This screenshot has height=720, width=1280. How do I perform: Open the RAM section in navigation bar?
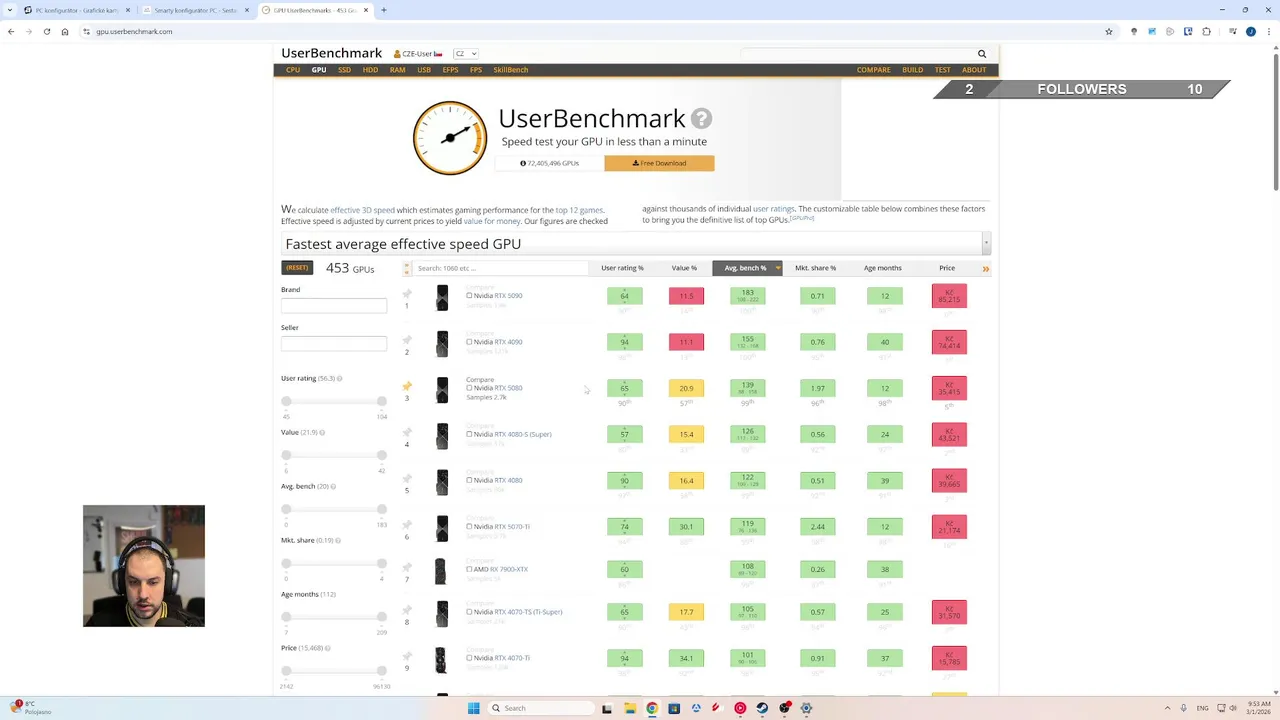point(397,70)
